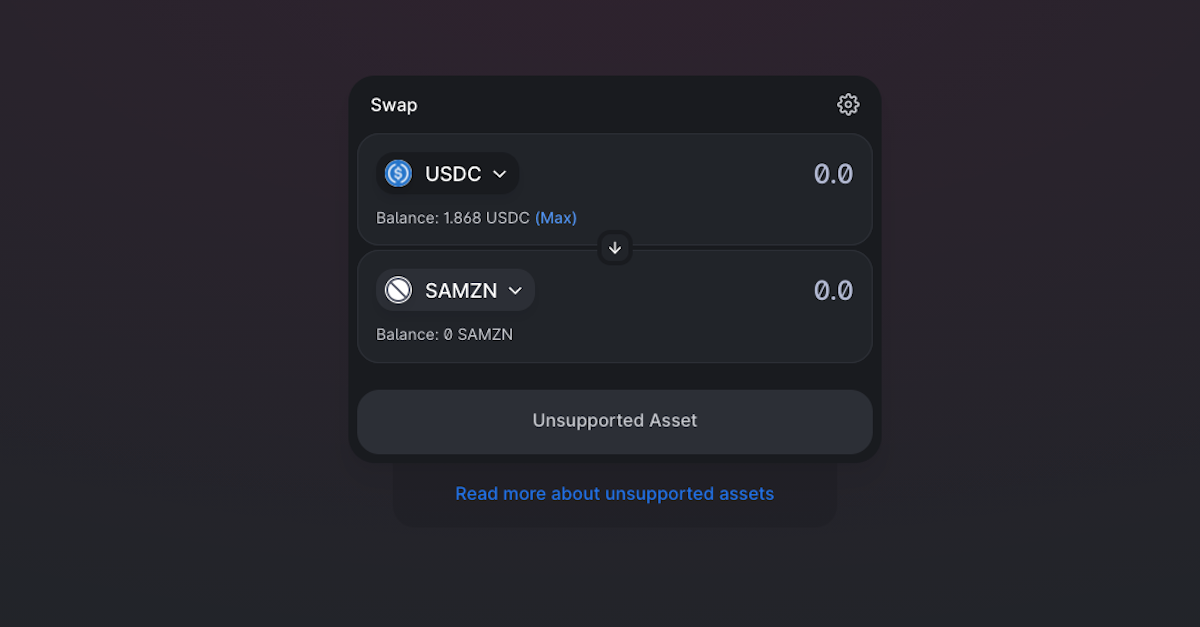1200x627 pixels.
Task: Click the Balance: 0 SAMZN text
Action: coord(443,334)
